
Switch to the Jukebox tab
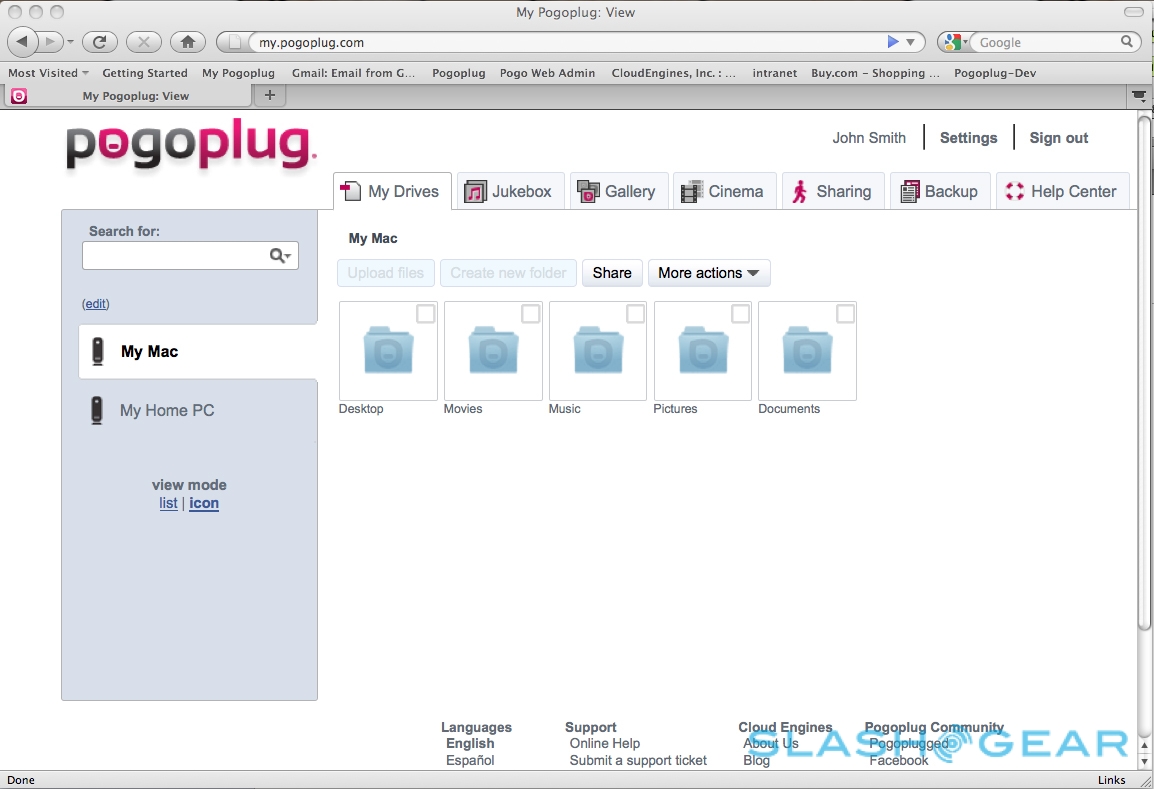point(510,191)
